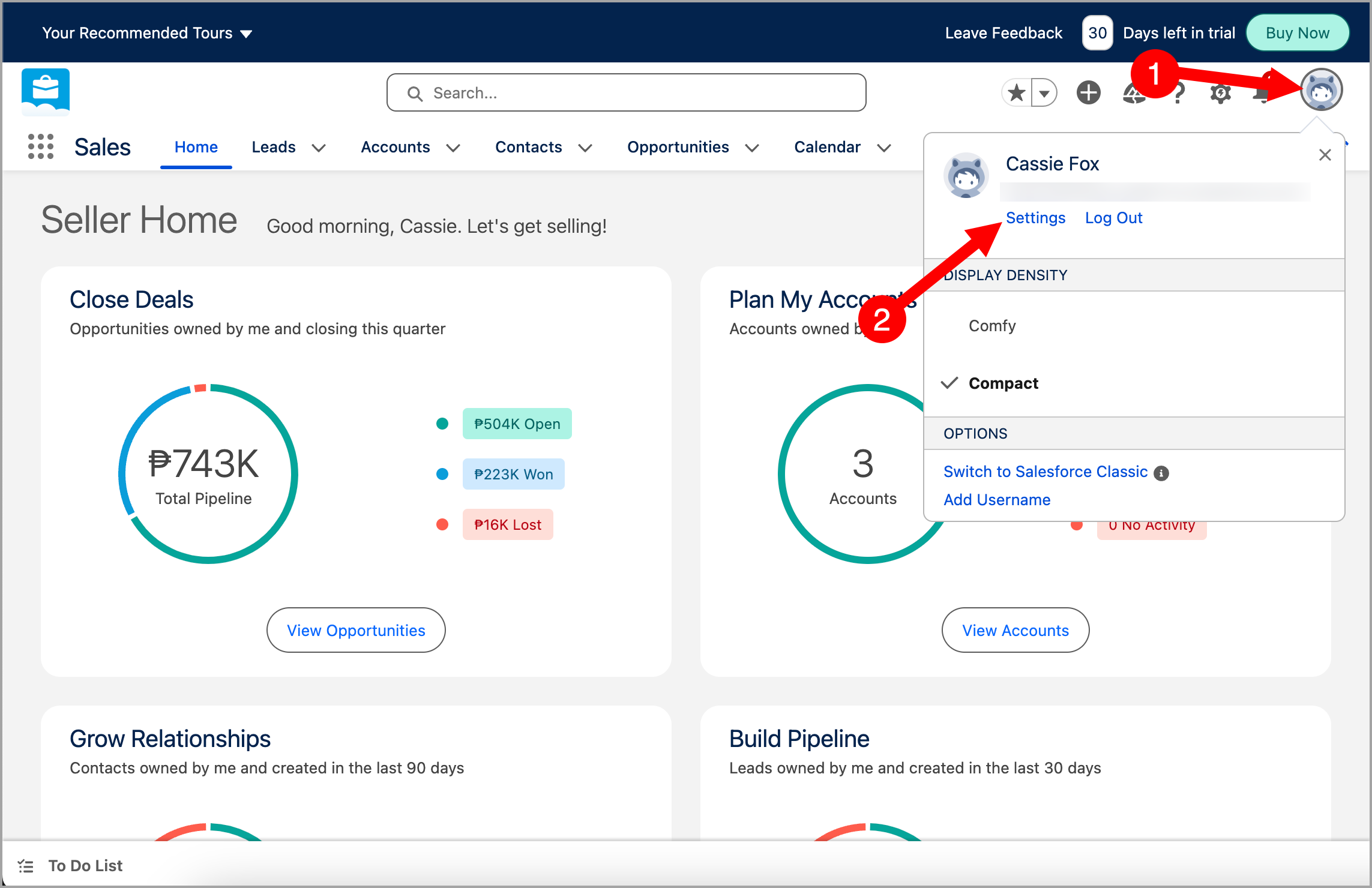The height and width of the screenshot is (888, 1372).
Task: Open the global actions plus menu
Action: pyautogui.click(x=1088, y=93)
